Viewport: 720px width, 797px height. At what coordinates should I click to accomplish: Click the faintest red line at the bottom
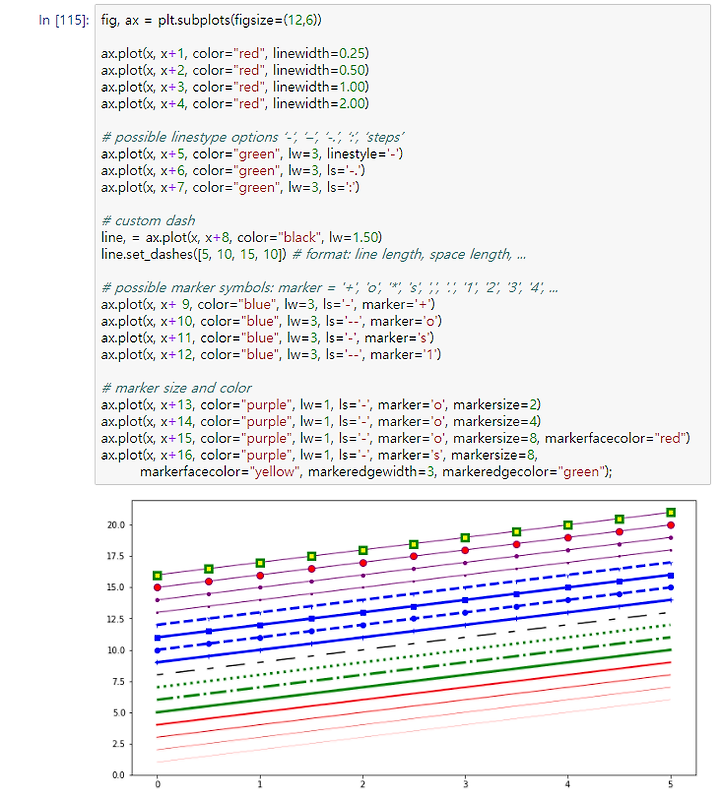tap(414, 731)
